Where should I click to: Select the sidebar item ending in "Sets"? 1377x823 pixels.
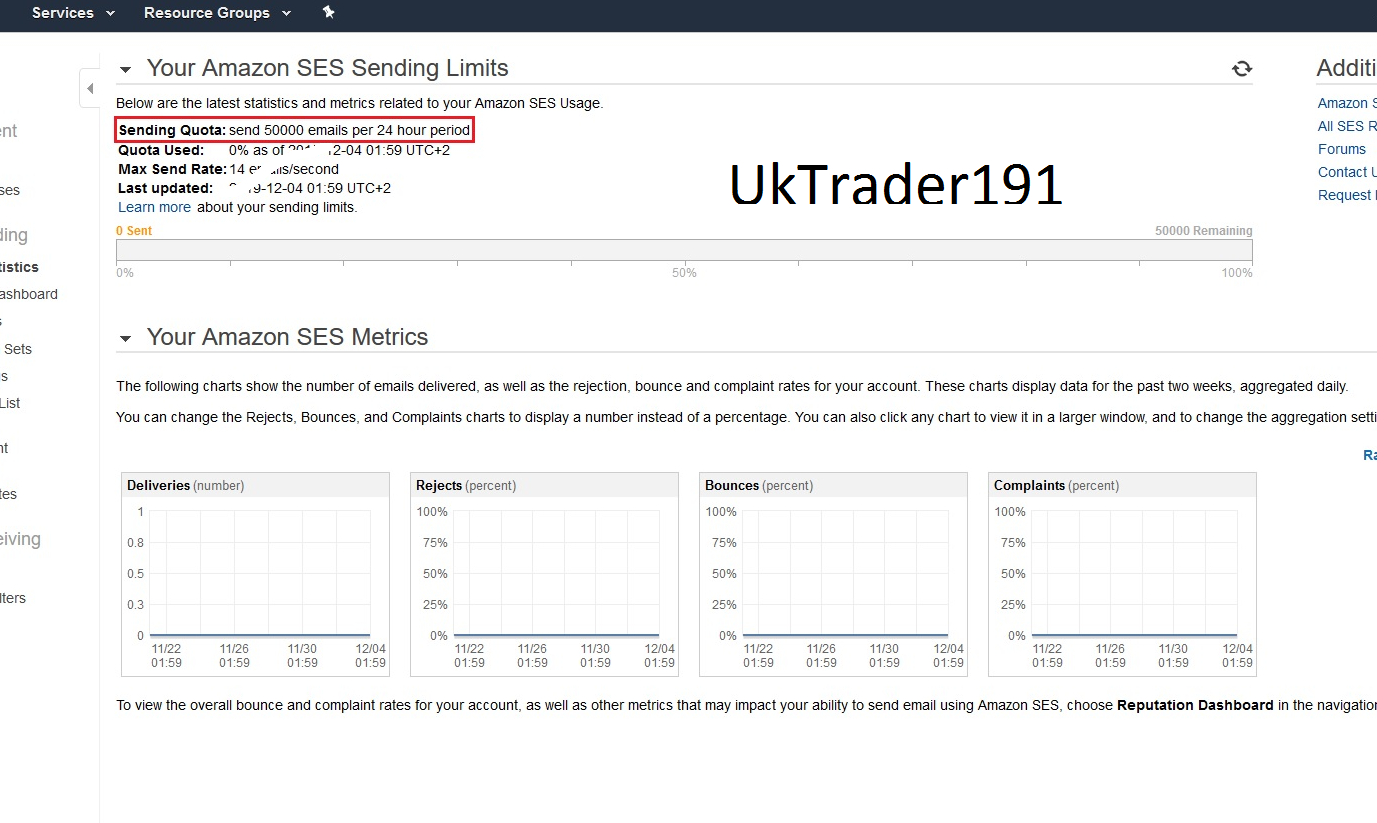[17, 349]
